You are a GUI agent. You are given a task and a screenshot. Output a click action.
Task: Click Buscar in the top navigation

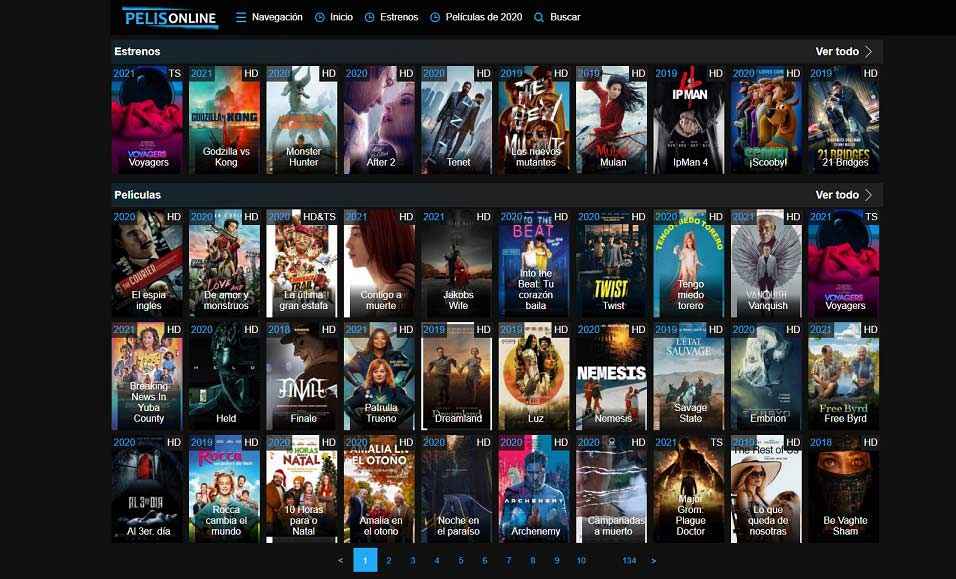click(x=565, y=17)
